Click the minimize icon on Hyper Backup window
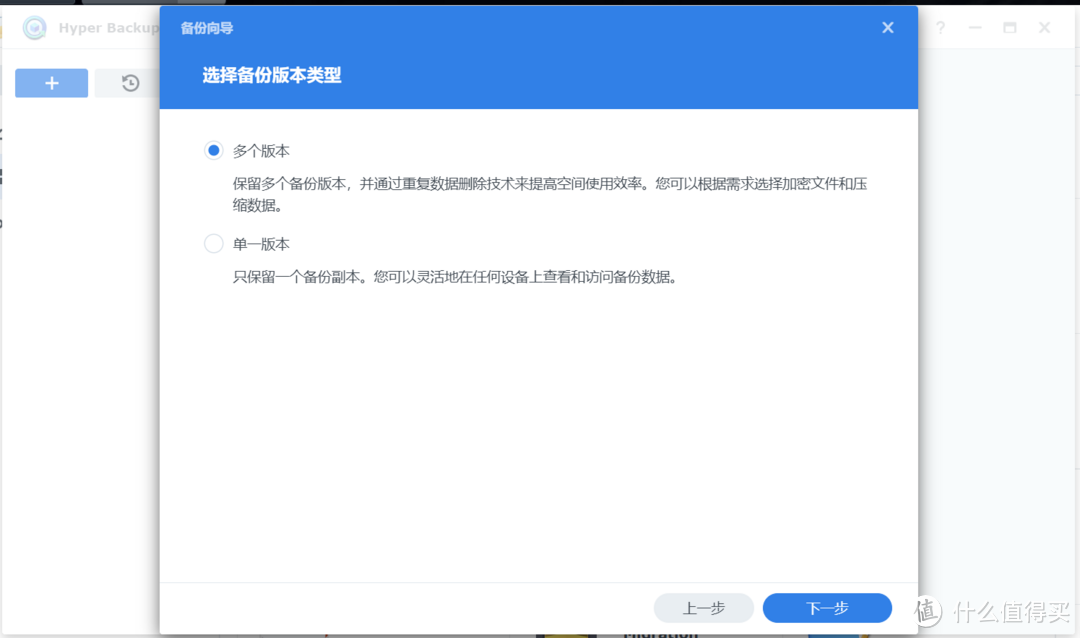Image resolution: width=1080 pixels, height=638 pixels. [x=975, y=28]
